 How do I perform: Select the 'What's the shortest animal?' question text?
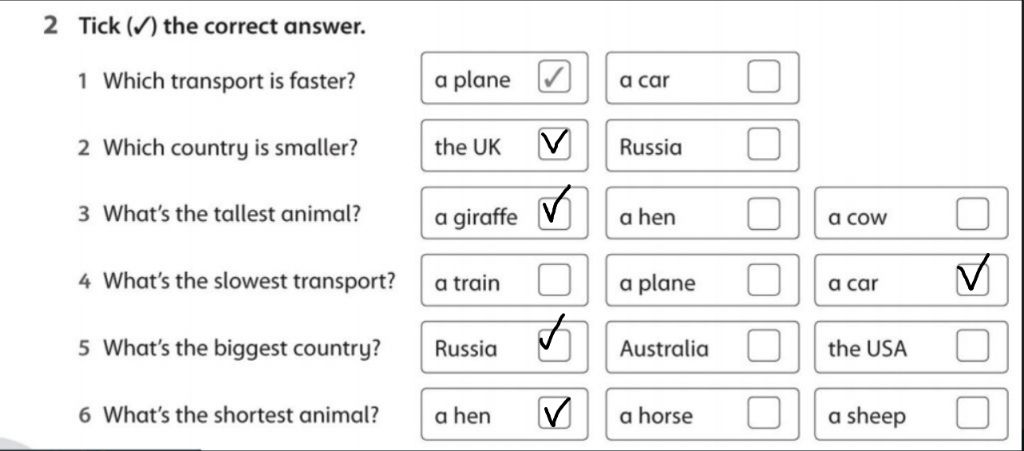(x=241, y=414)
